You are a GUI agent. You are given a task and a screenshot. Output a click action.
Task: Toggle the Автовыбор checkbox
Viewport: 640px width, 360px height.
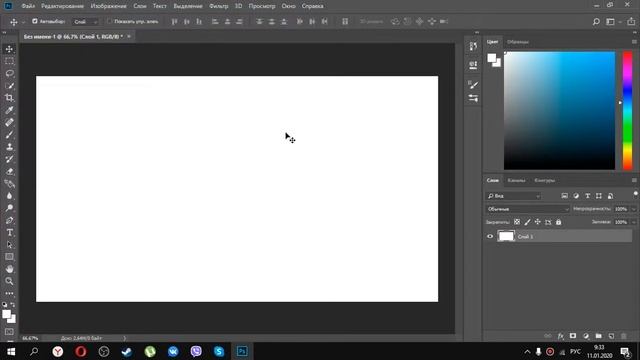[x=35, y=21]
